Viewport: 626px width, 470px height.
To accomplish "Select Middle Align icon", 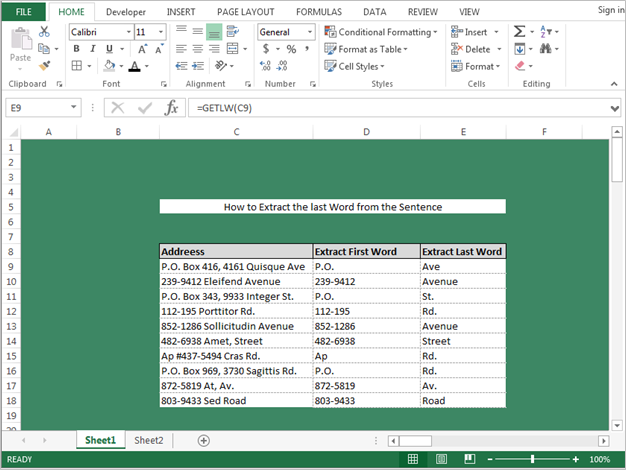I will (198, 31).
